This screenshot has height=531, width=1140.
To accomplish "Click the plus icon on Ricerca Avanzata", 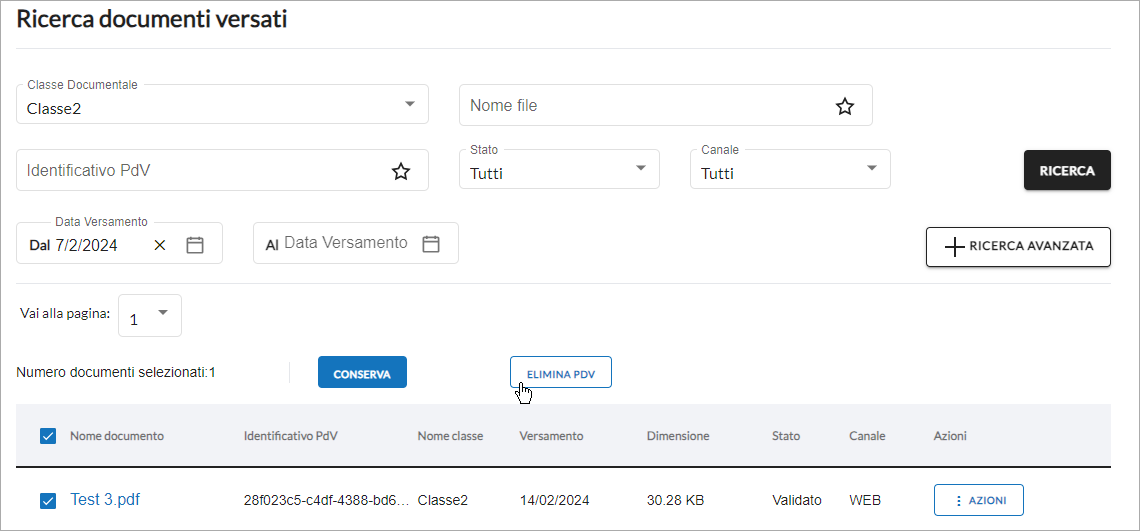I will tap(955, 247).
